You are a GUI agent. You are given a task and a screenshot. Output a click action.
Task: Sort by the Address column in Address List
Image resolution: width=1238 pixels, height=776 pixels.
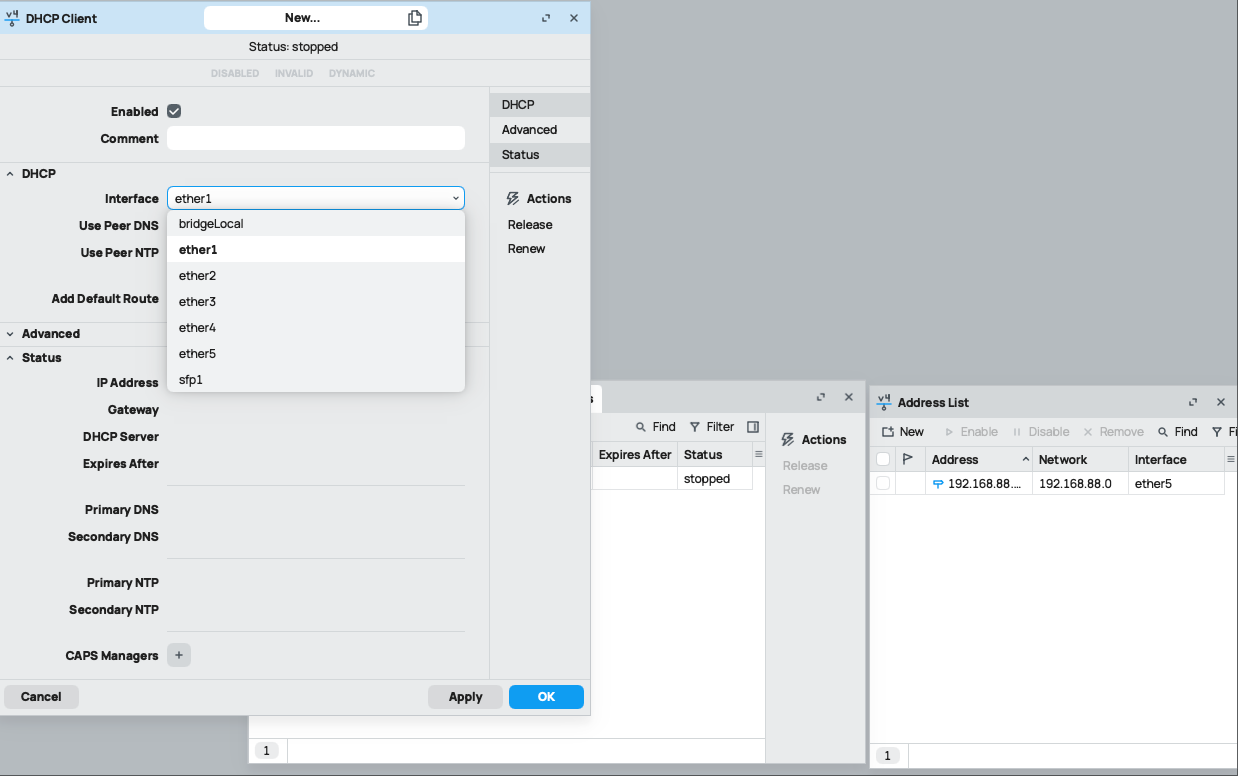click(x=979, y=459)
